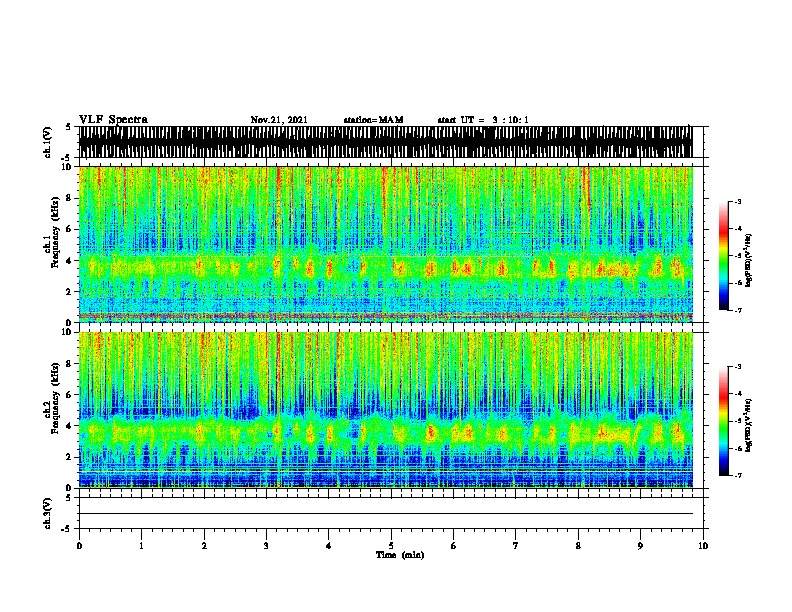
Task: Click the ch.1 waveform strip at top
Action: 386,142
